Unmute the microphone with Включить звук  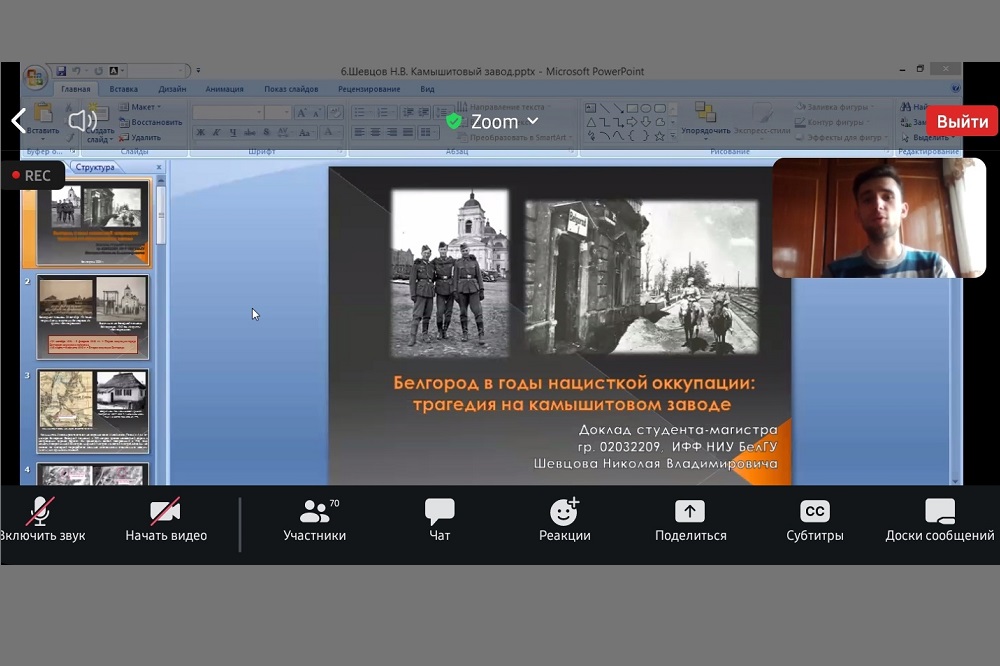tap(40, 512)
